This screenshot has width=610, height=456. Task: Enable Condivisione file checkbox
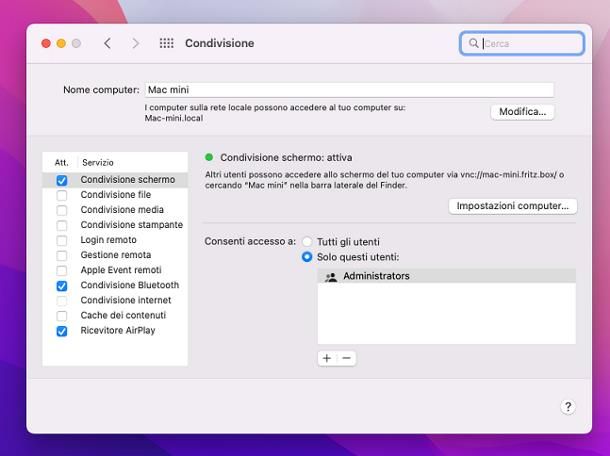61,195
